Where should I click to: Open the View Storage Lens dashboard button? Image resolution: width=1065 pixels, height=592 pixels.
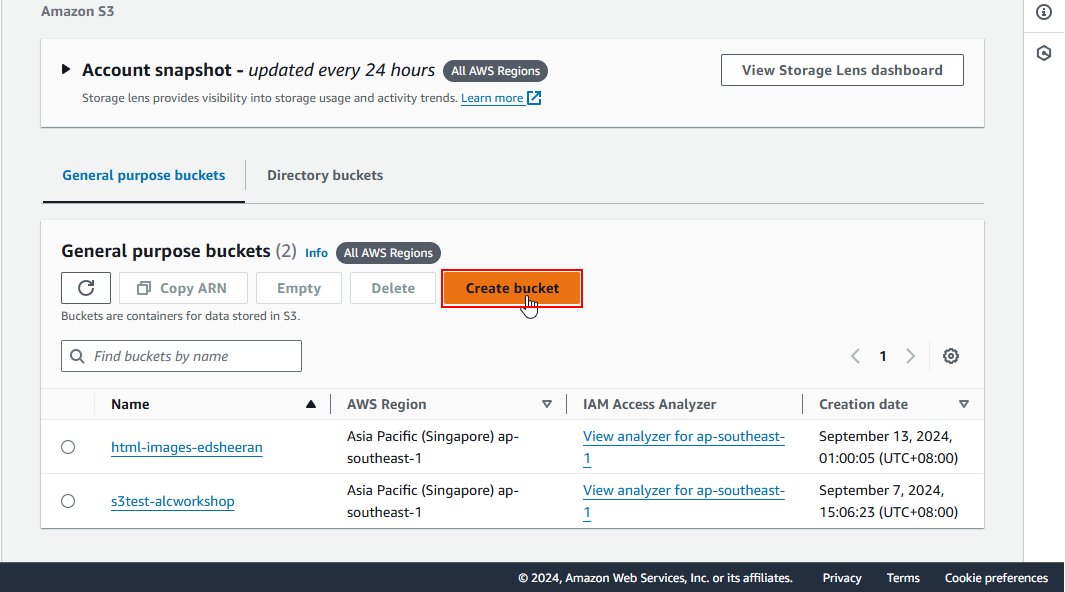pyautogui.click(x=842, y=70)
